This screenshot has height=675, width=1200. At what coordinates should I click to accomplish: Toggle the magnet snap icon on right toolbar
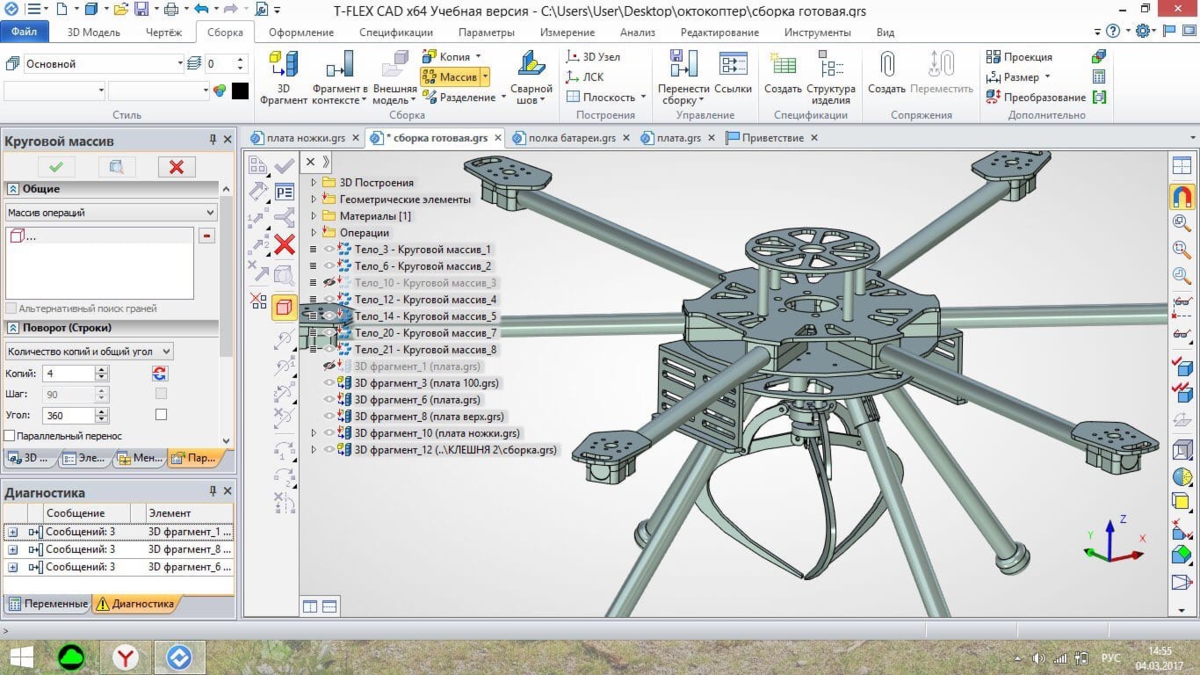1182,196
